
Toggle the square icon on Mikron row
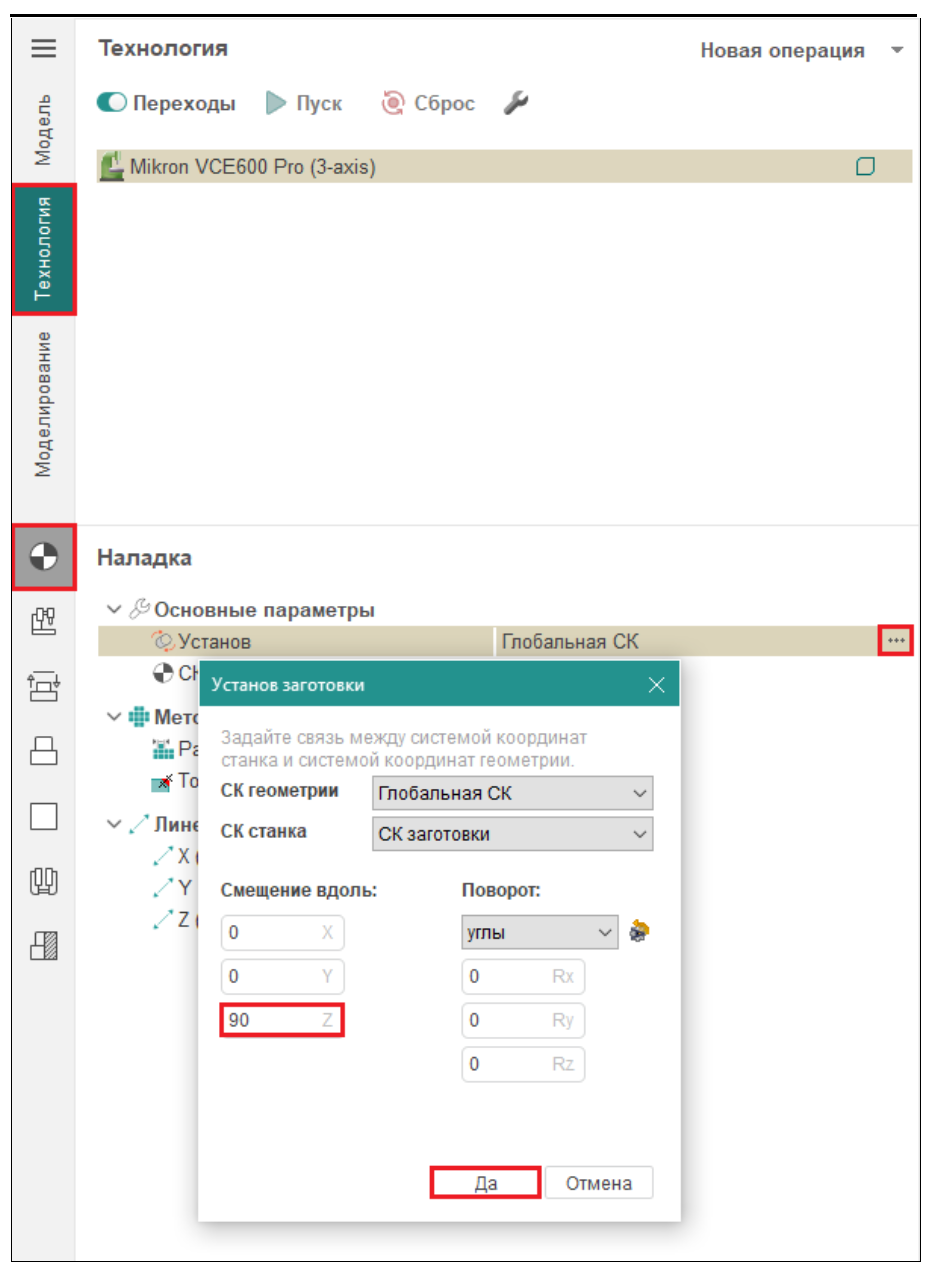pos(866,167)
